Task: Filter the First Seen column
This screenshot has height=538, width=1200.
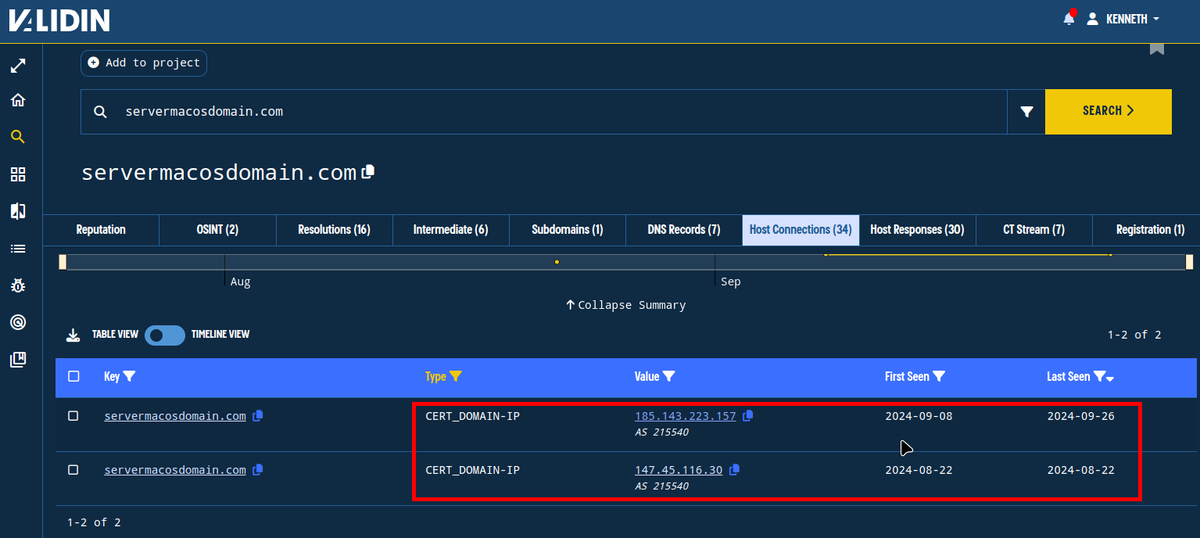Action: point(939,377)
